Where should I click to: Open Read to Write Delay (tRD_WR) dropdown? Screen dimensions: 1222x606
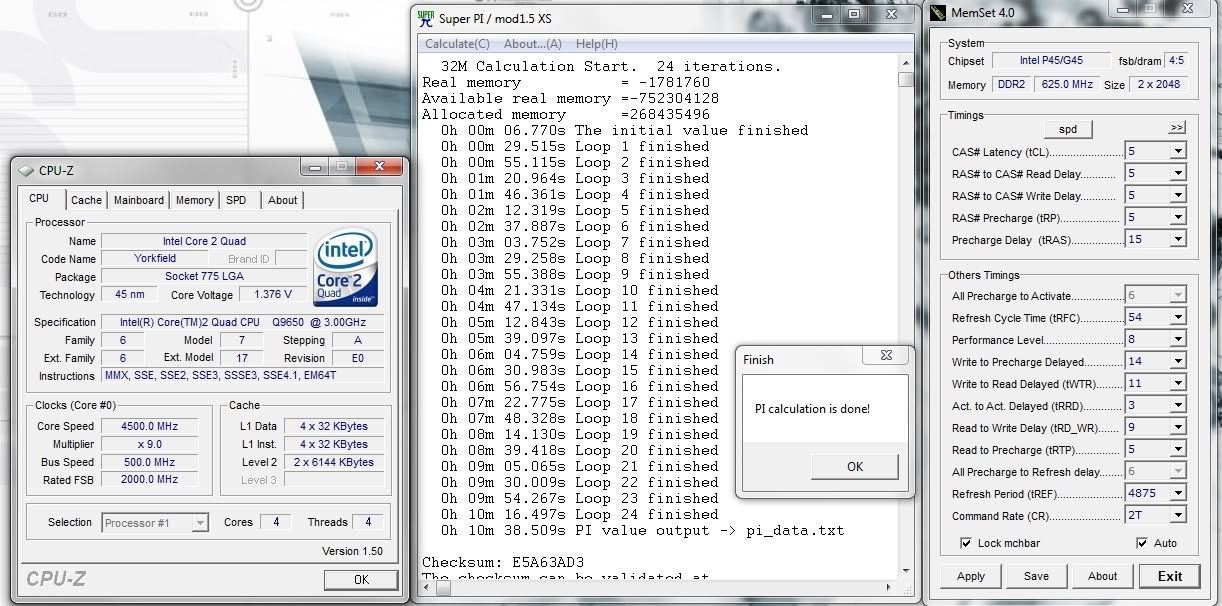1178,428
